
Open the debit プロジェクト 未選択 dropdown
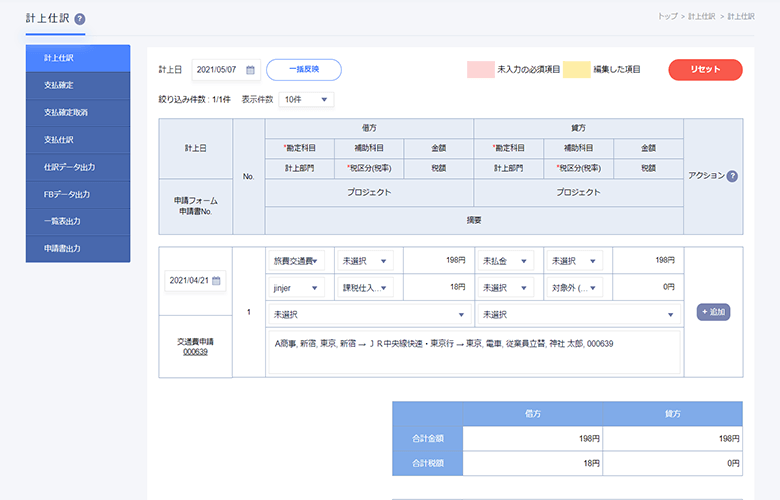368,314
